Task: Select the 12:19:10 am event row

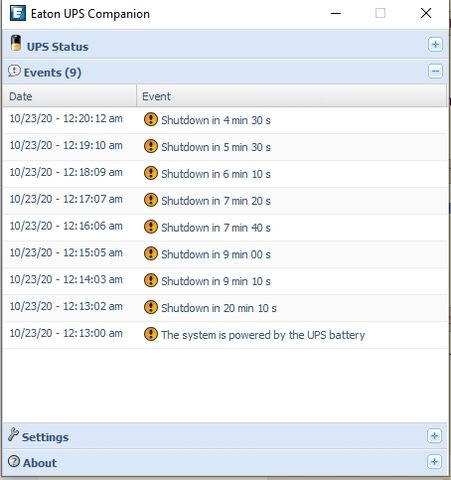Action: coord(225,147)
